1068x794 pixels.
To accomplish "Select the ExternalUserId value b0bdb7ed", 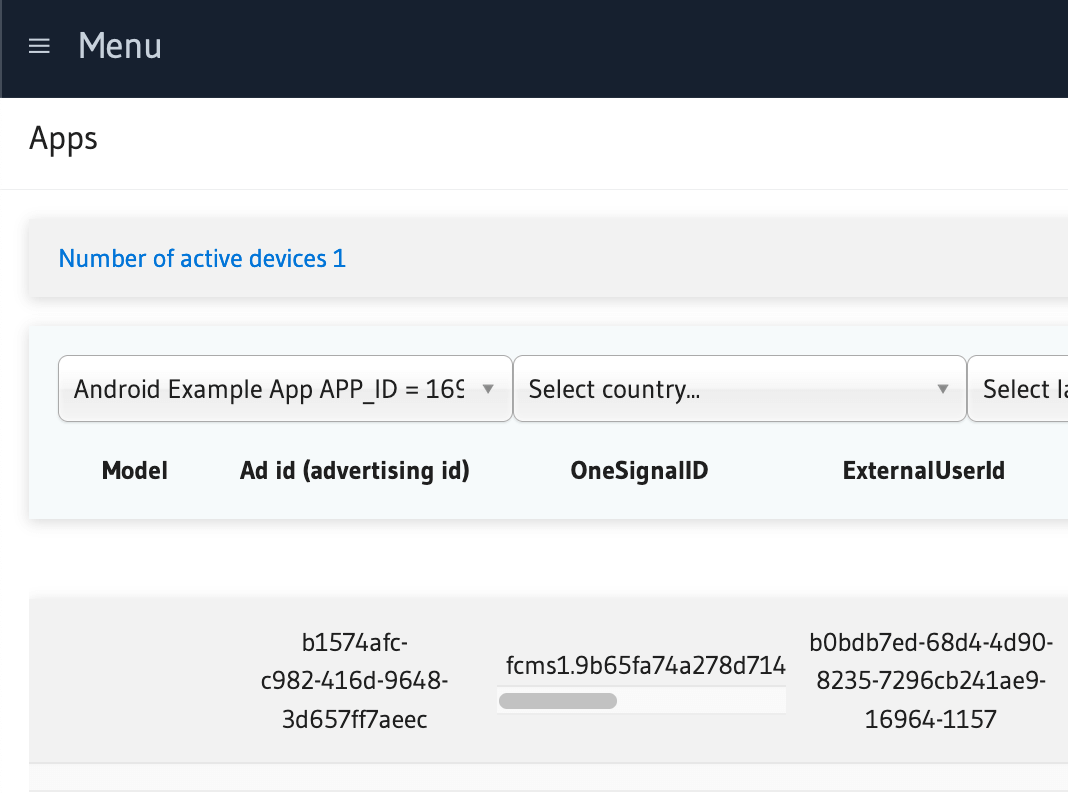I will (x=931, y=680).
